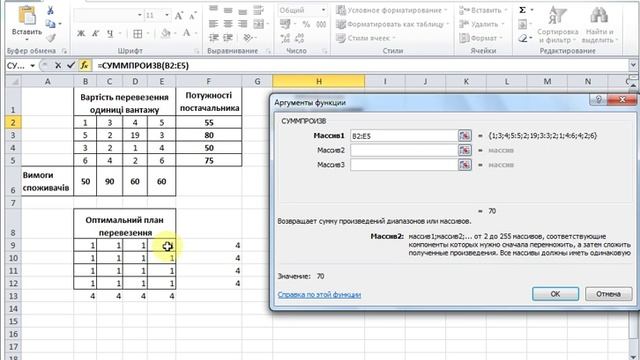Click Отмена in the dialog
This screenshot has height=360, width=640.
click(x=608, y=294)
